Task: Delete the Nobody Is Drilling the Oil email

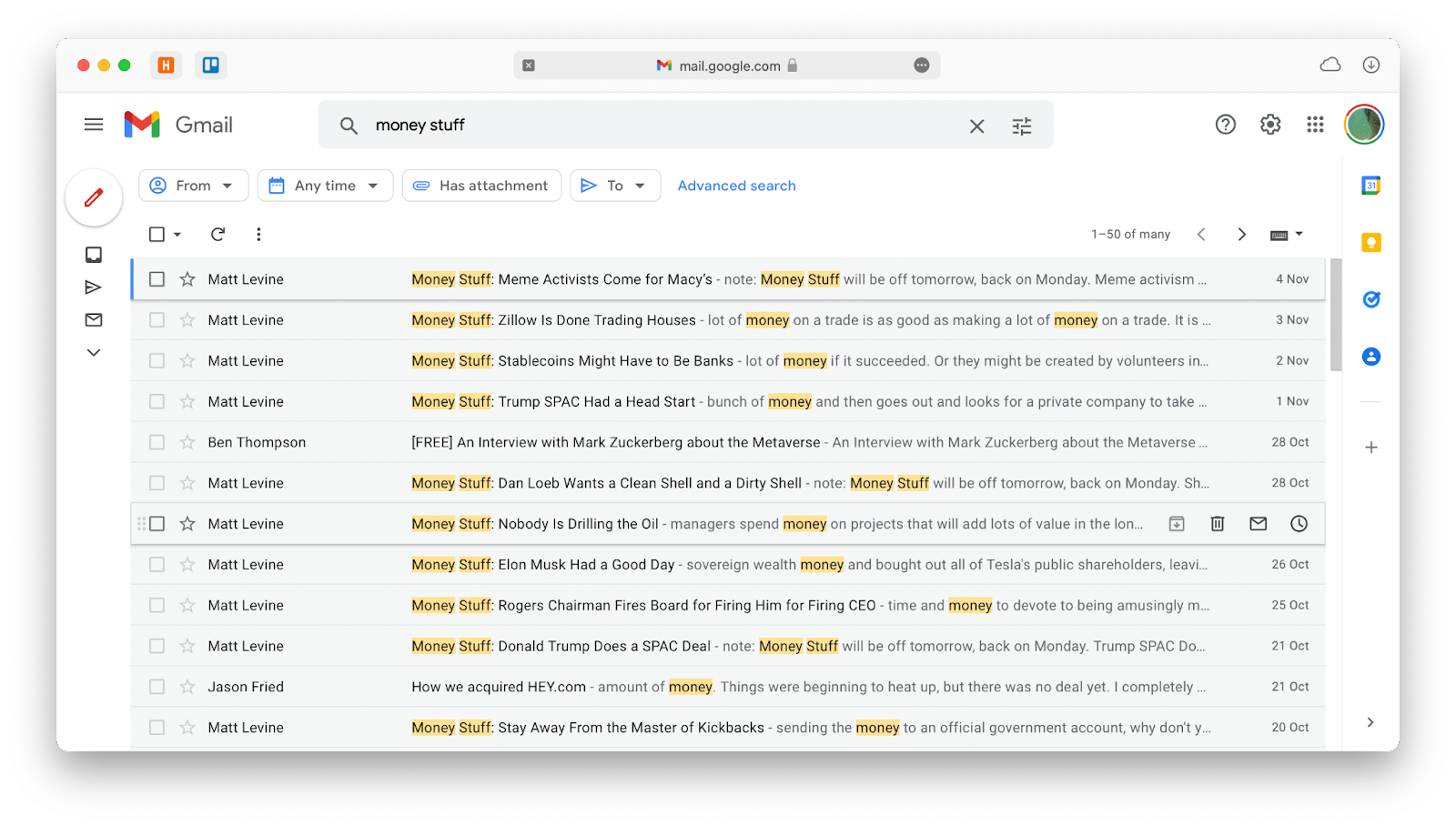Action: coord(1218,524)
